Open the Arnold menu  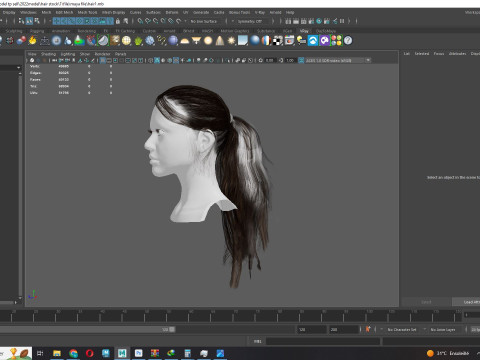(x=275, y=12)
